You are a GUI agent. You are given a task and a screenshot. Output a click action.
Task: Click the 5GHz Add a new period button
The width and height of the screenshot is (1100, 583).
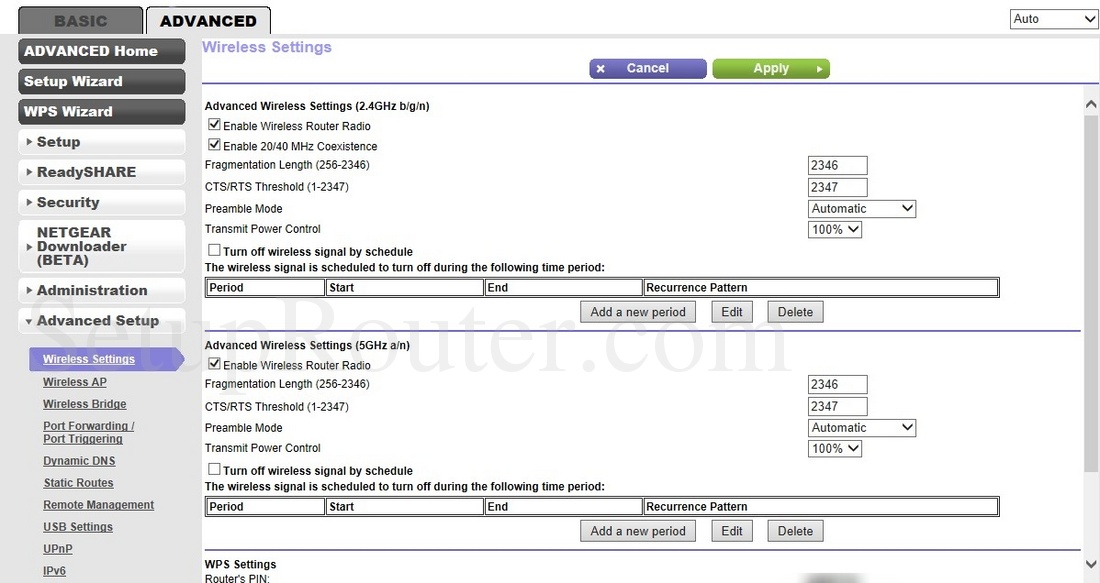point(638,531)
